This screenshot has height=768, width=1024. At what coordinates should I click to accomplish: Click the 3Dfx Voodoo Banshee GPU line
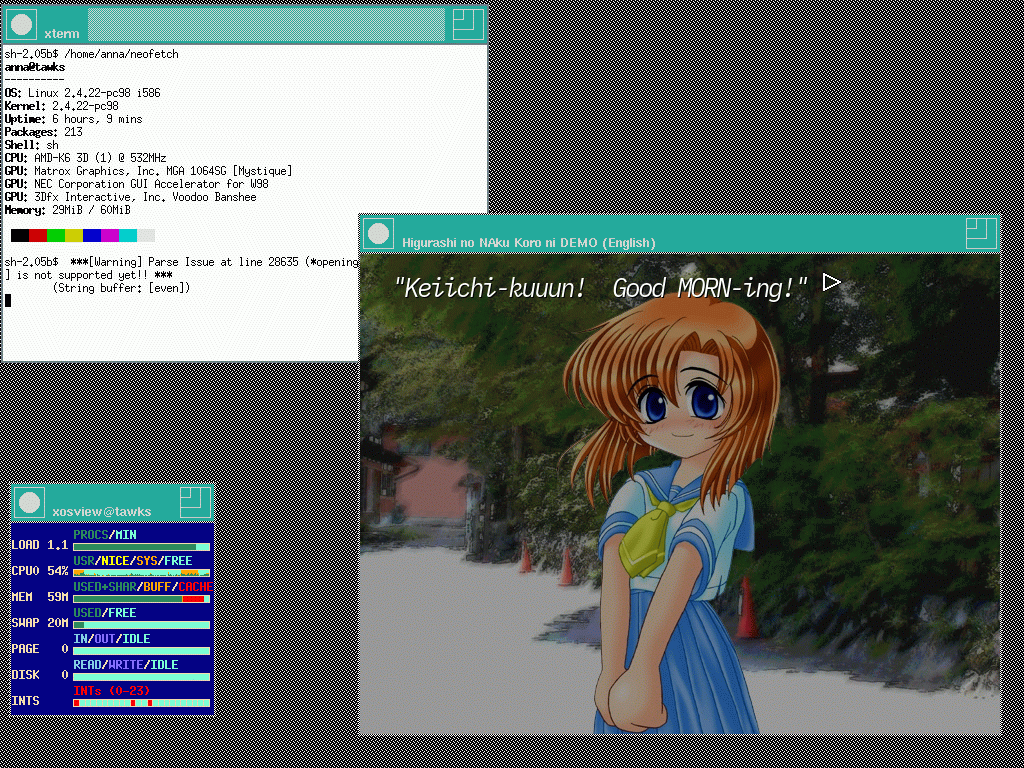[x=131, y=197]
